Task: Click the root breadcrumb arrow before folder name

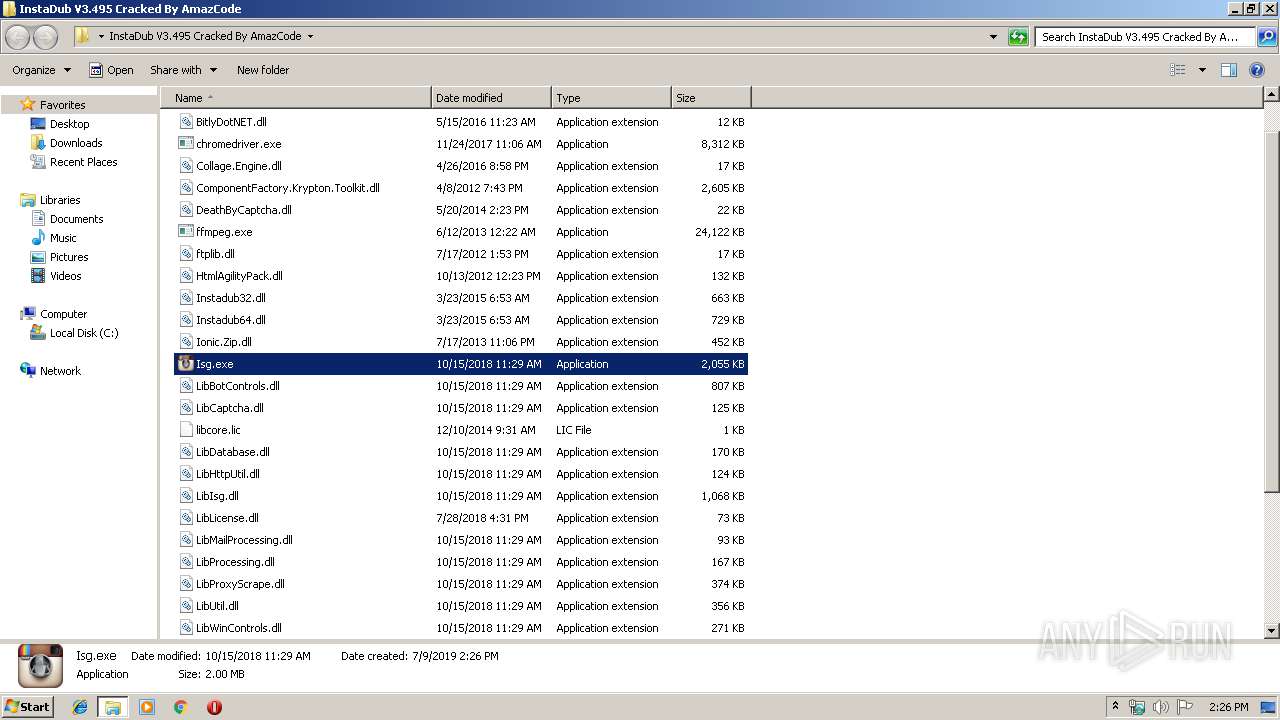Action: pos(101,37)
